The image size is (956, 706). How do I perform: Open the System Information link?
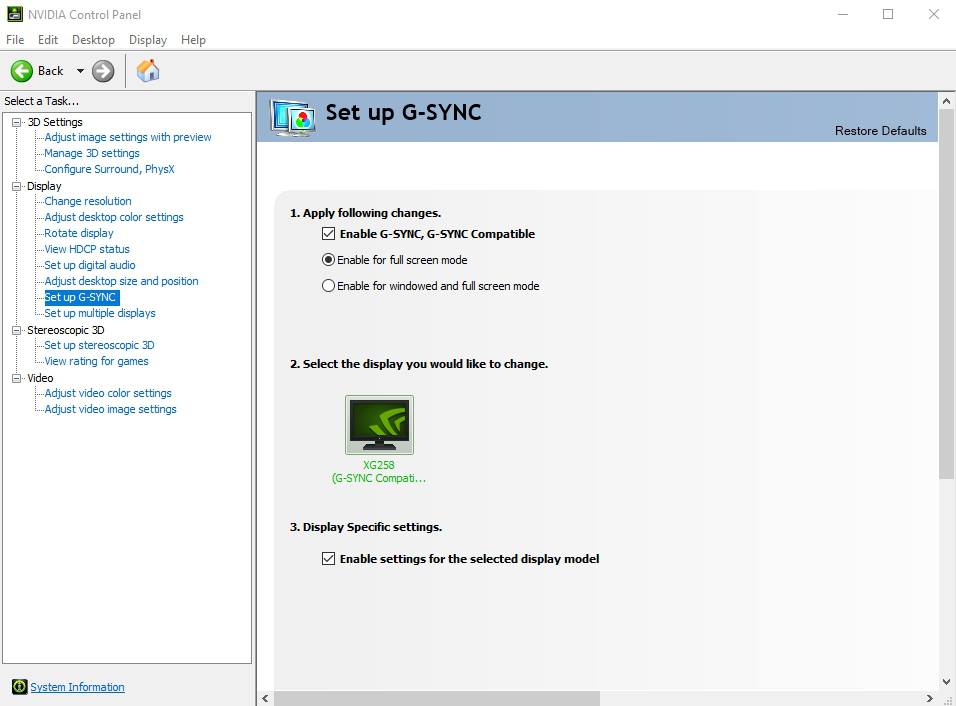tap(77, 687)
